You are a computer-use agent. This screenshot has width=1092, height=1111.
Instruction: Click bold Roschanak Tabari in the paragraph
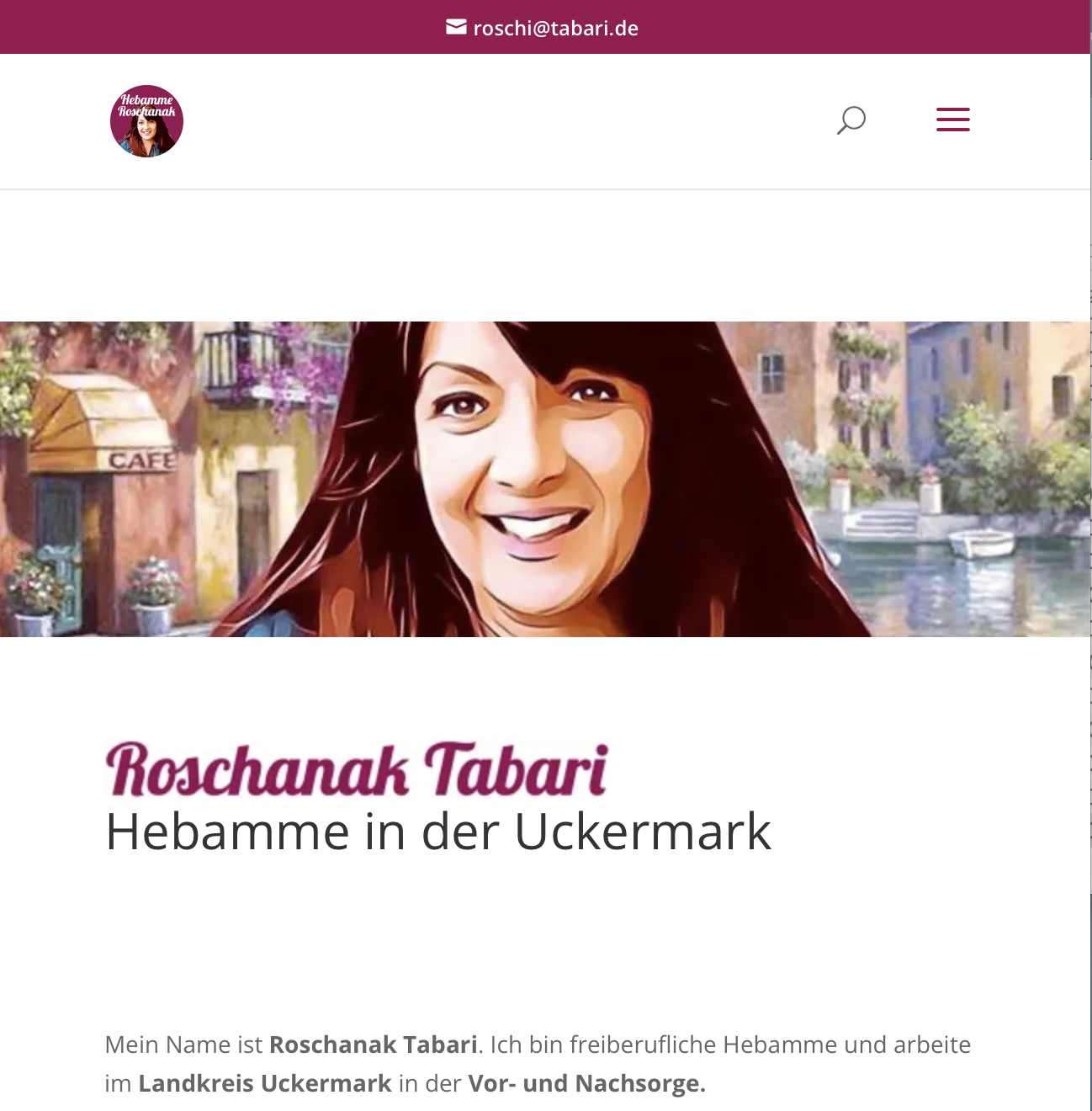(374, 1045)
